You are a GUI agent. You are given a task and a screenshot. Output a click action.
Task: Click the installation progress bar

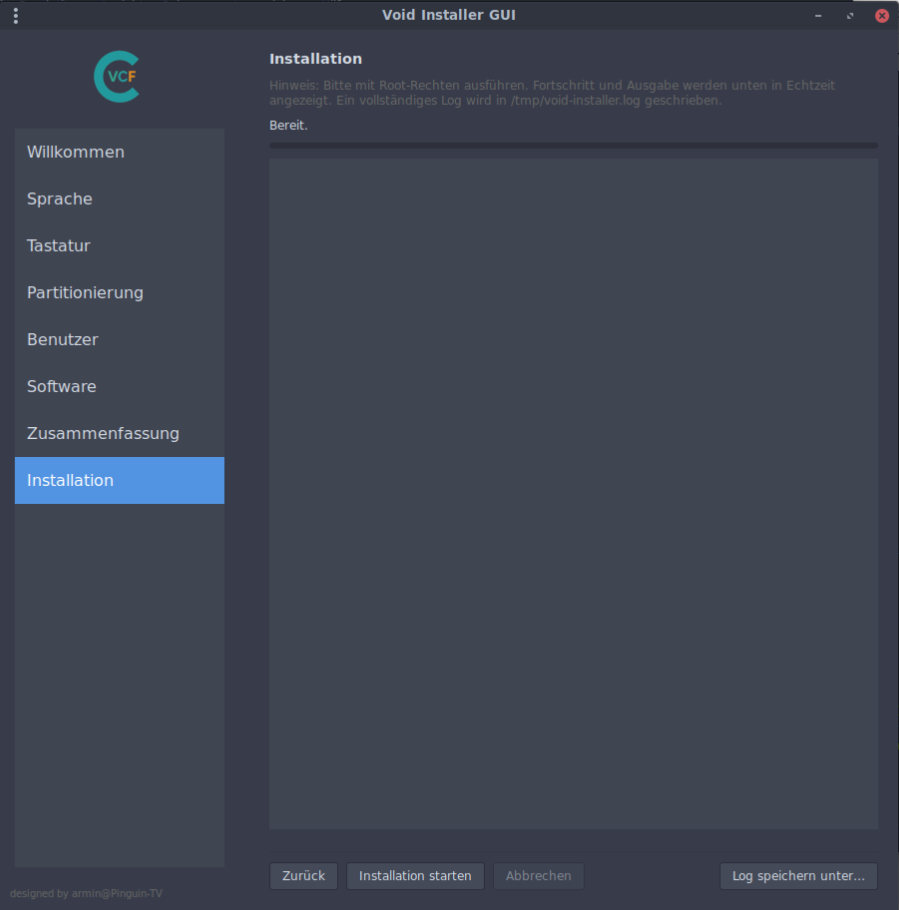pos(573,145)
